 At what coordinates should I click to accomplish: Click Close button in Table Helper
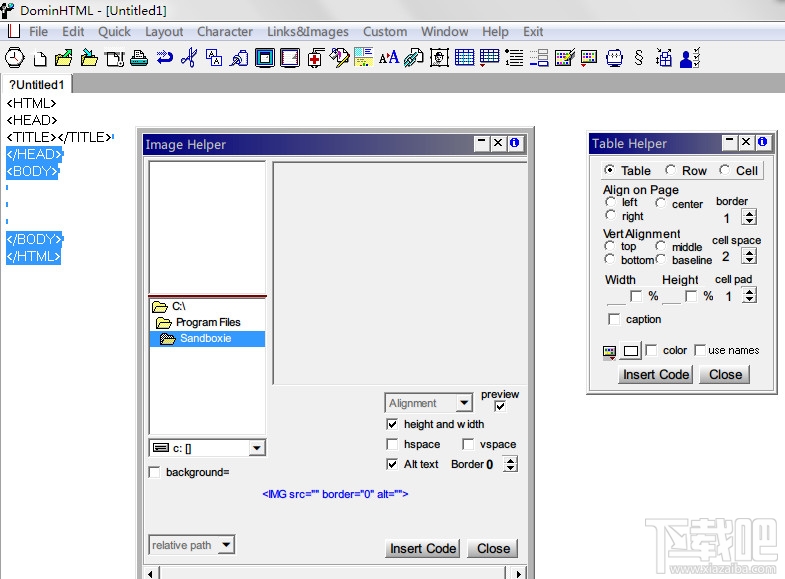coord(725,374)
